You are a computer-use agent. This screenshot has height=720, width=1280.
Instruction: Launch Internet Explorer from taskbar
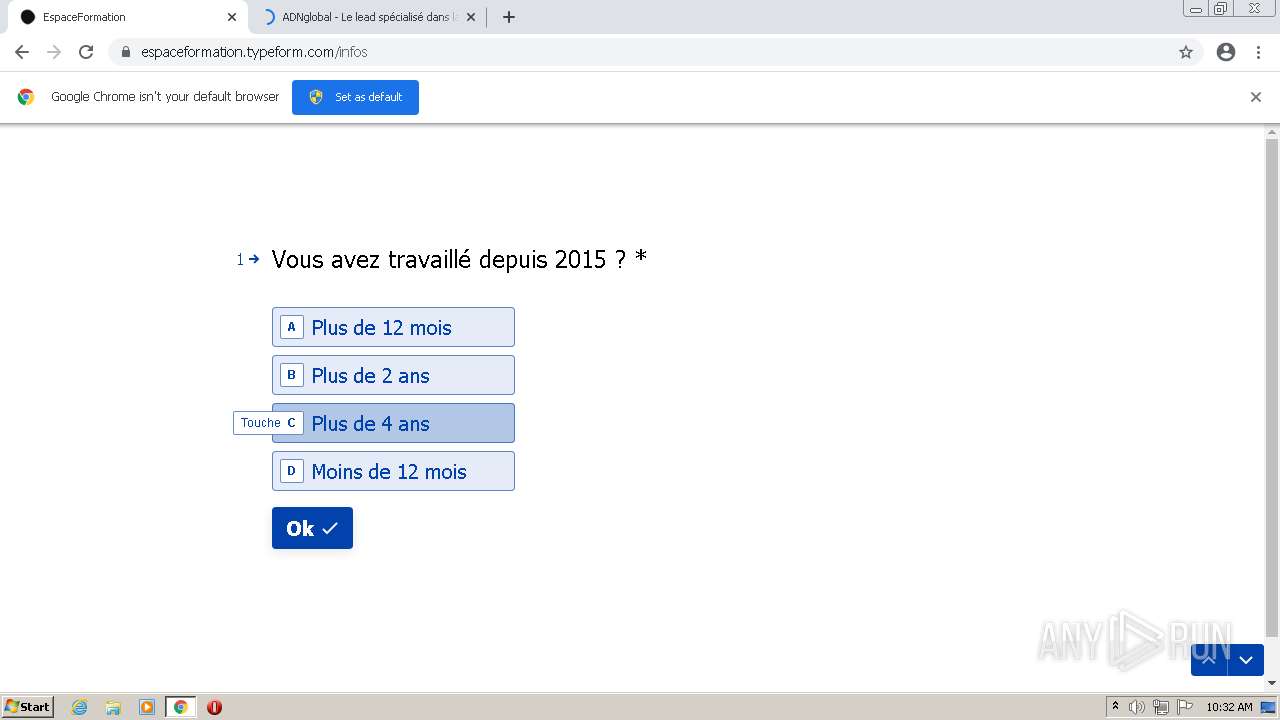[x=80, y=707]
